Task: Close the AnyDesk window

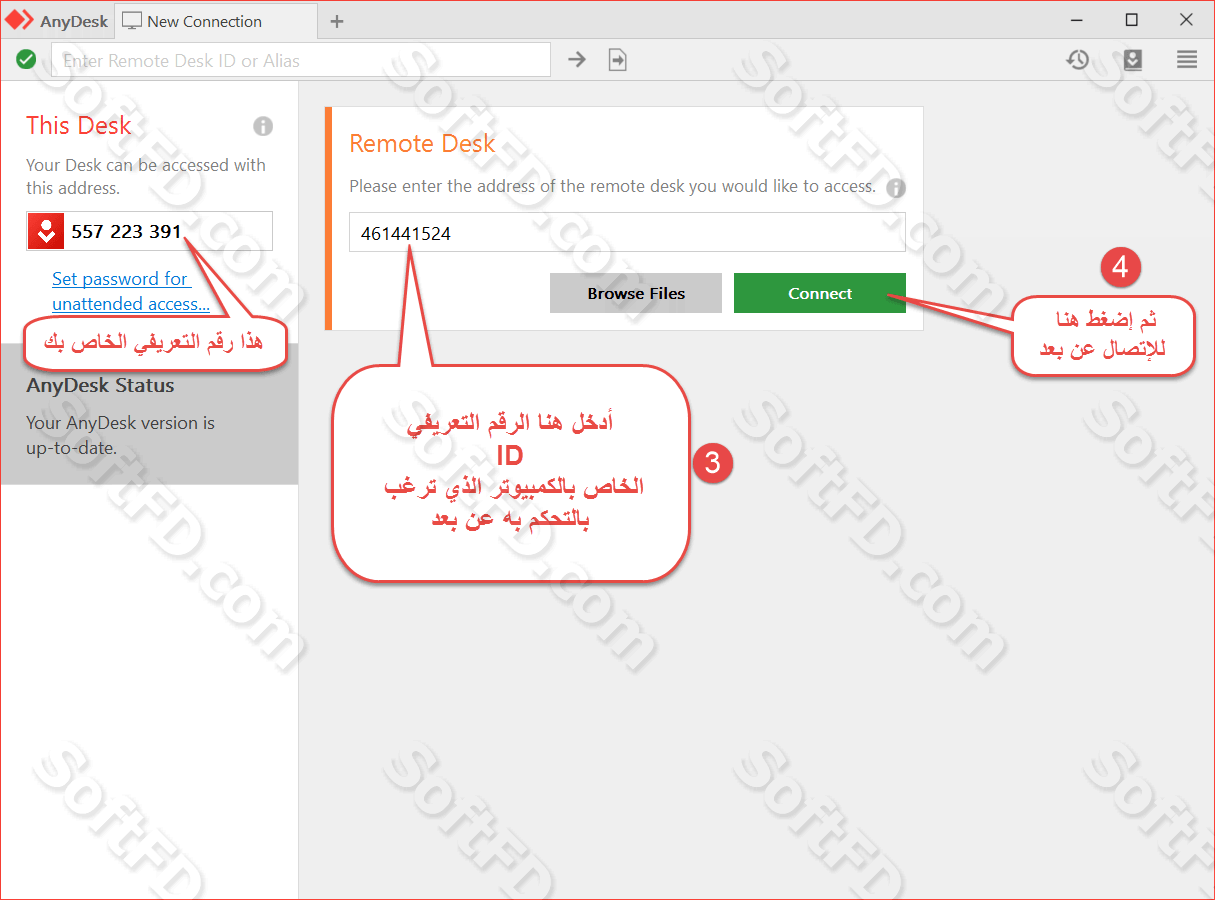Action: tap(1186, 20)
